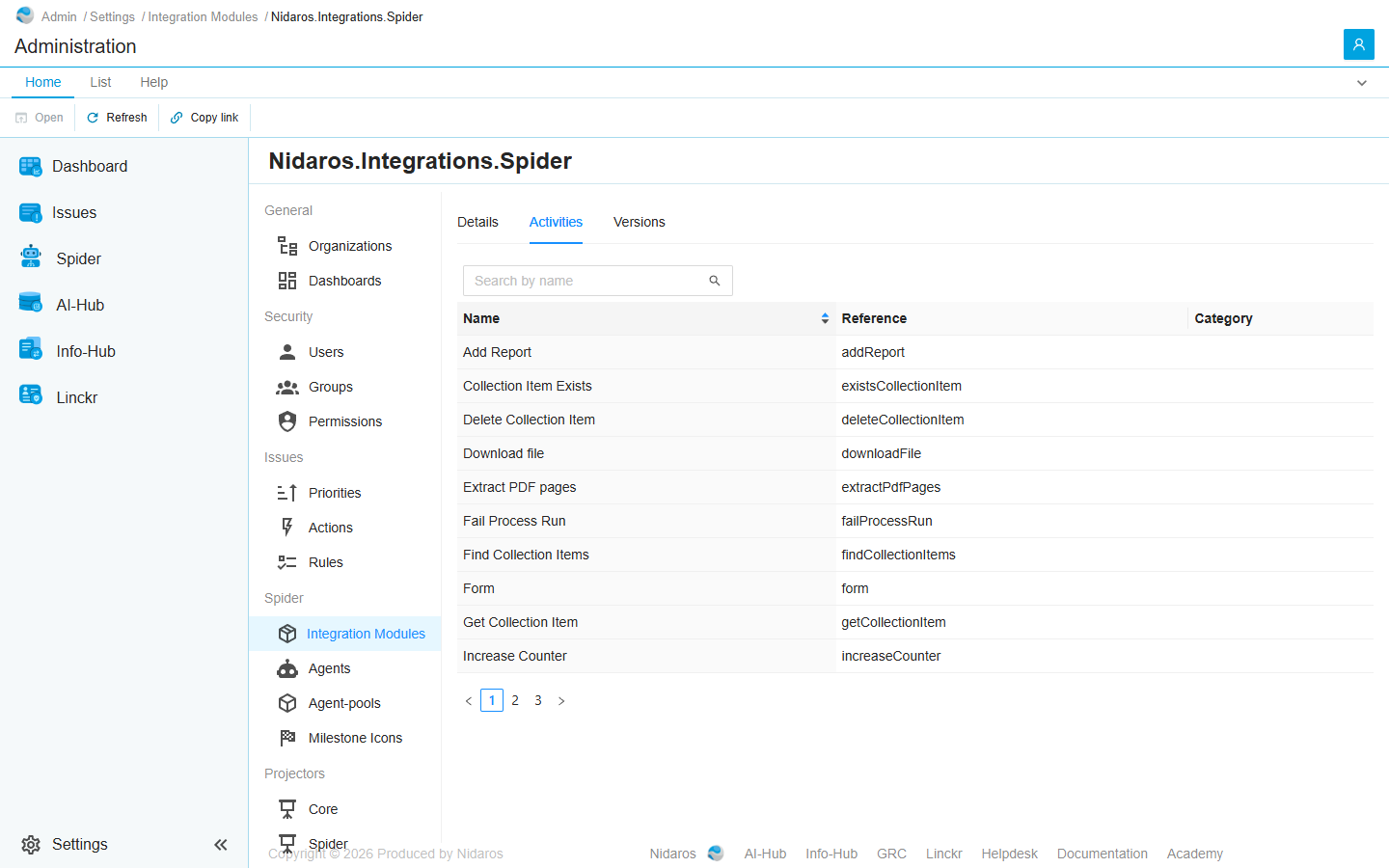
Task: Click the Nidaros logo in the footer
Action: (716, 853)
